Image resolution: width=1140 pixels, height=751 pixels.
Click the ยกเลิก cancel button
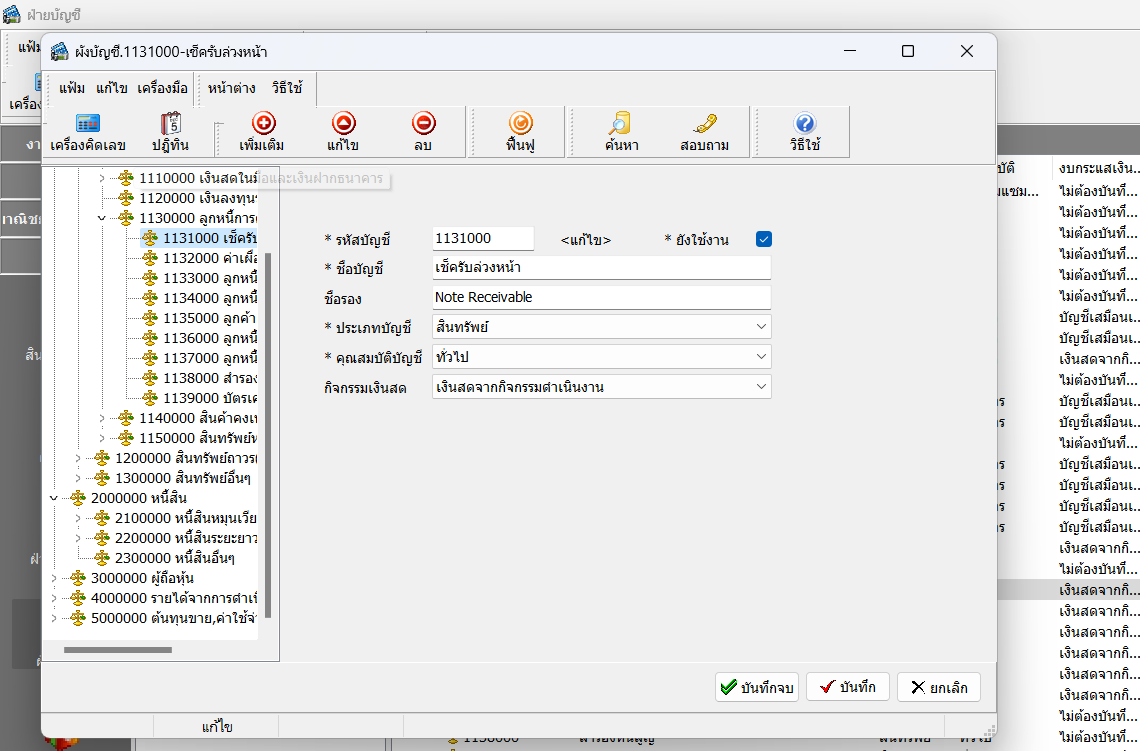pyautogui.click(x=939, y=687)
